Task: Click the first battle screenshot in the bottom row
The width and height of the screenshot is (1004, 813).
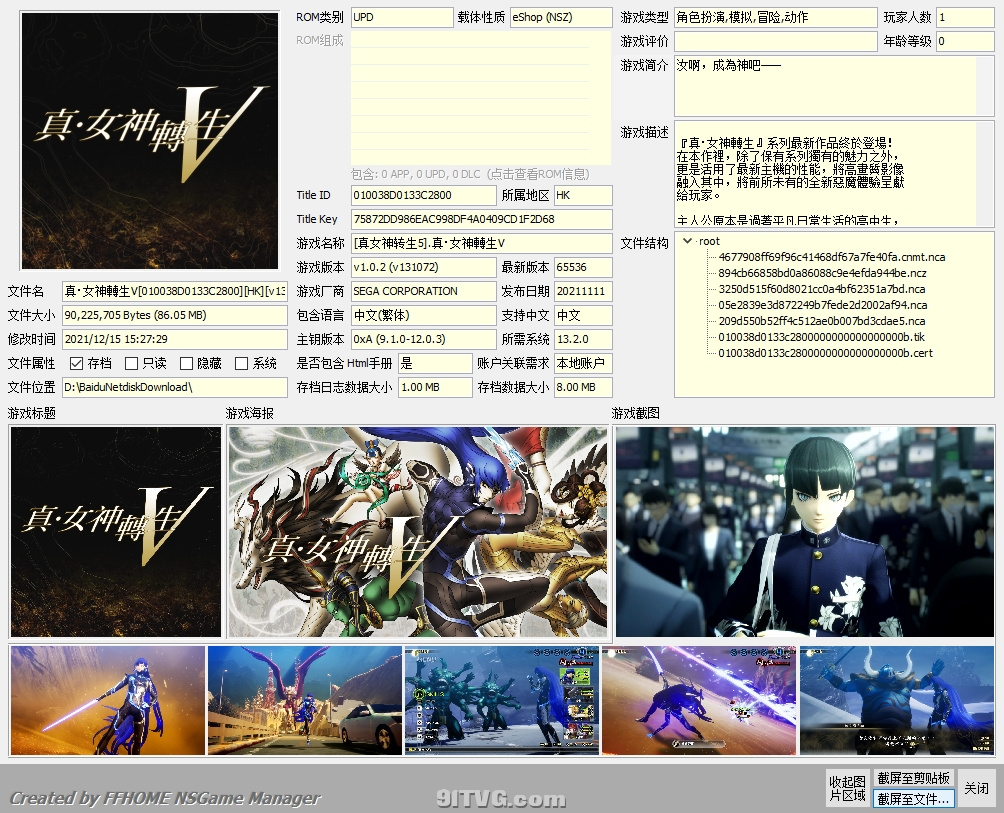Action: tap(107, 700)
